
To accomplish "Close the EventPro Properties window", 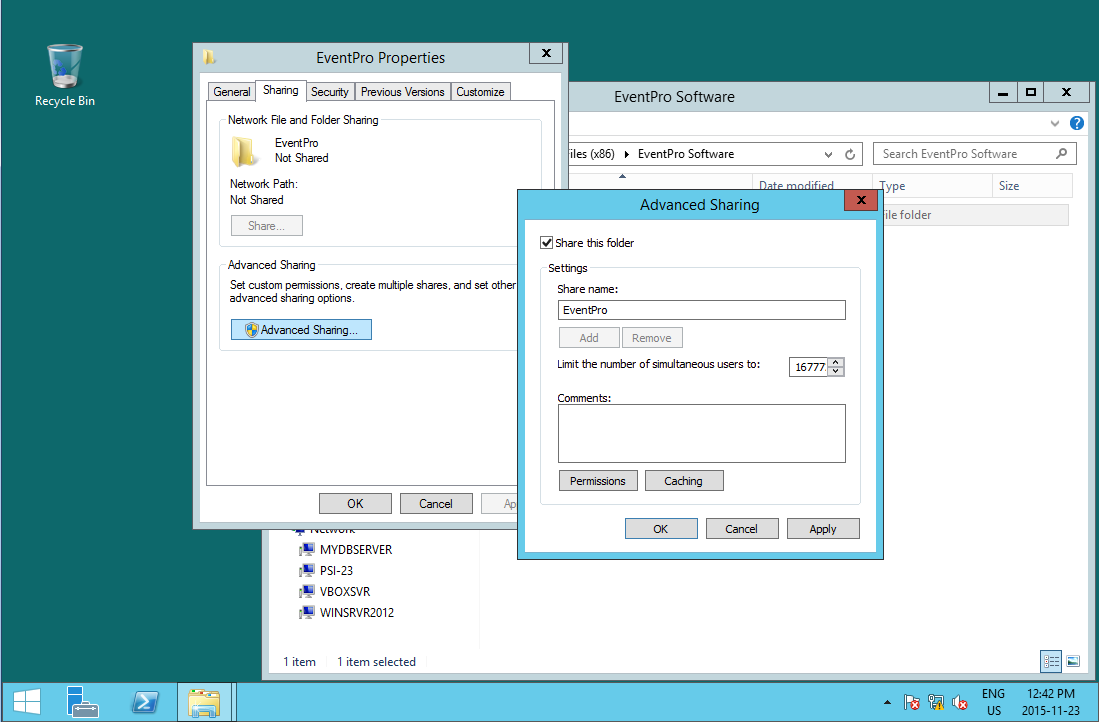I will 547,53.
